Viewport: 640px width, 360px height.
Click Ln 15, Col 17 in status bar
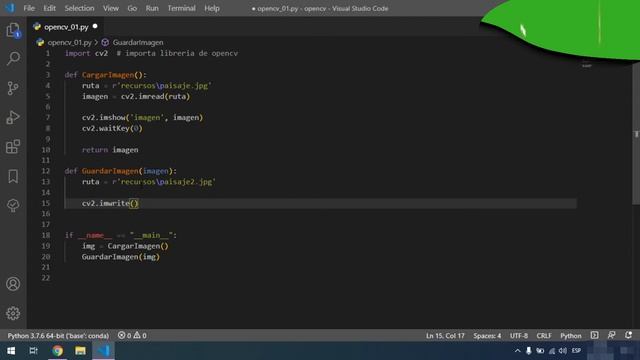pyautogui.click(x=445, y=336)
